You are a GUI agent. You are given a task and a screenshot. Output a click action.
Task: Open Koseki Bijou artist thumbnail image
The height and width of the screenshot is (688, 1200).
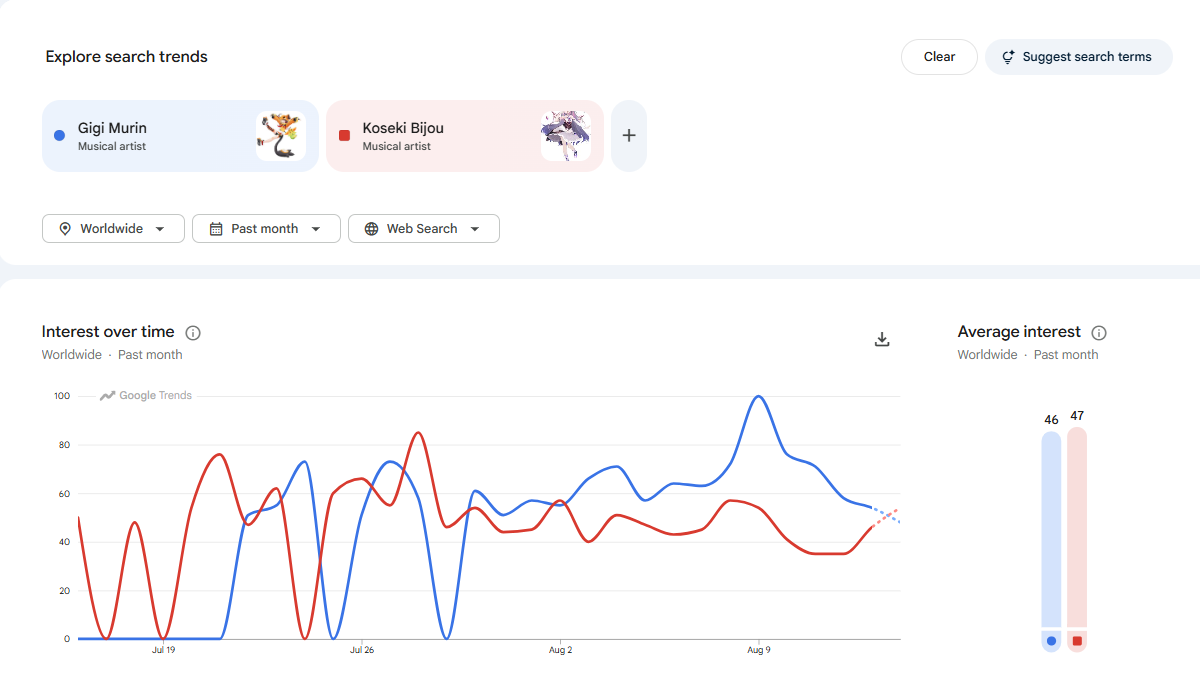pyautogui.click(x=566, y=136)
